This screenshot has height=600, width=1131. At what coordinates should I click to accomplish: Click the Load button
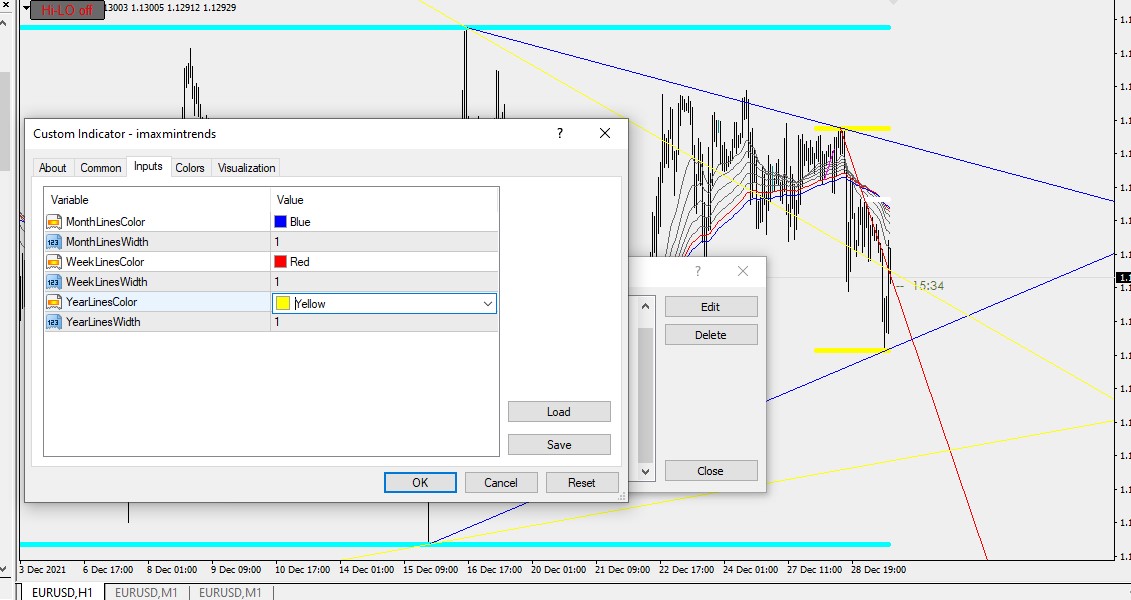pos(559,412)
